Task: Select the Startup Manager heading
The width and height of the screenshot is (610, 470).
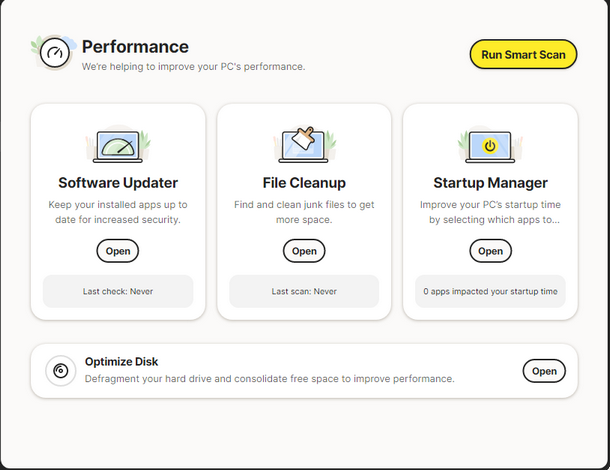Action: coord(490,183)
